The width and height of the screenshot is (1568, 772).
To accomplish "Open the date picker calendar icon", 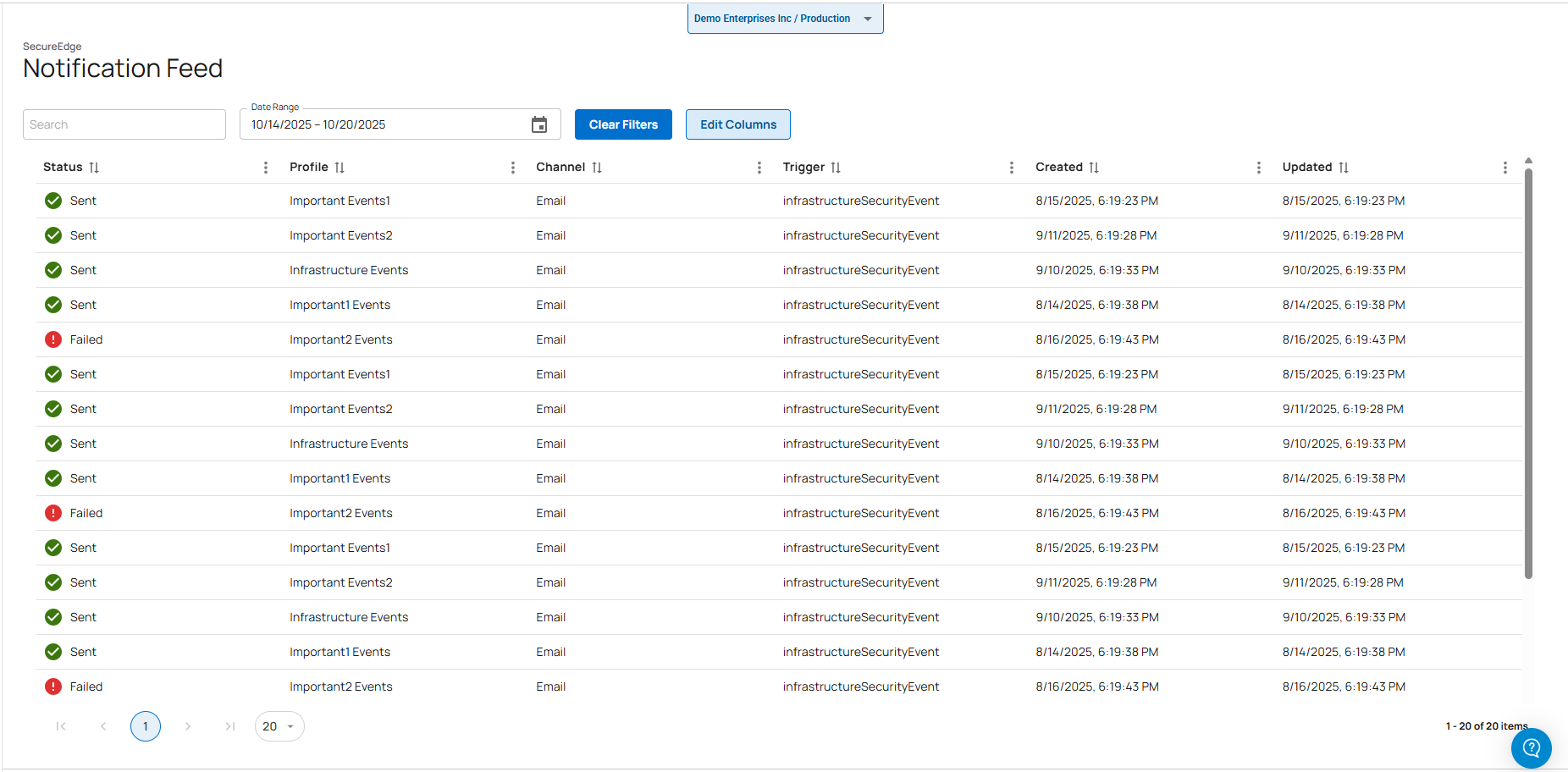I will point(540,124).
